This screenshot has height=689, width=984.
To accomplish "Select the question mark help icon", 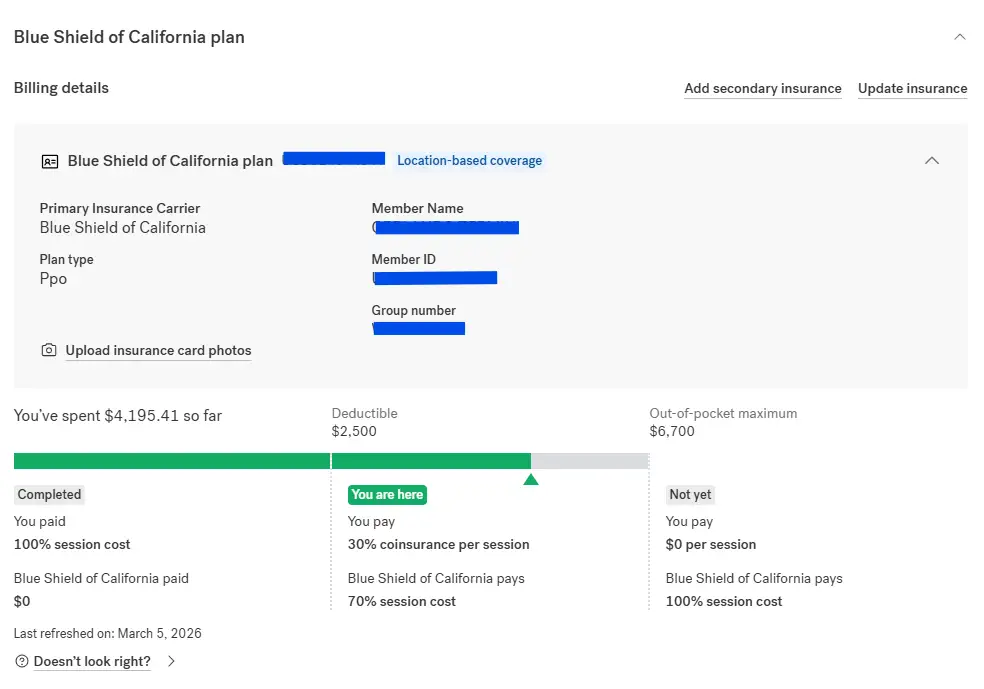I will pyautogui.click(x=21, y=661).
